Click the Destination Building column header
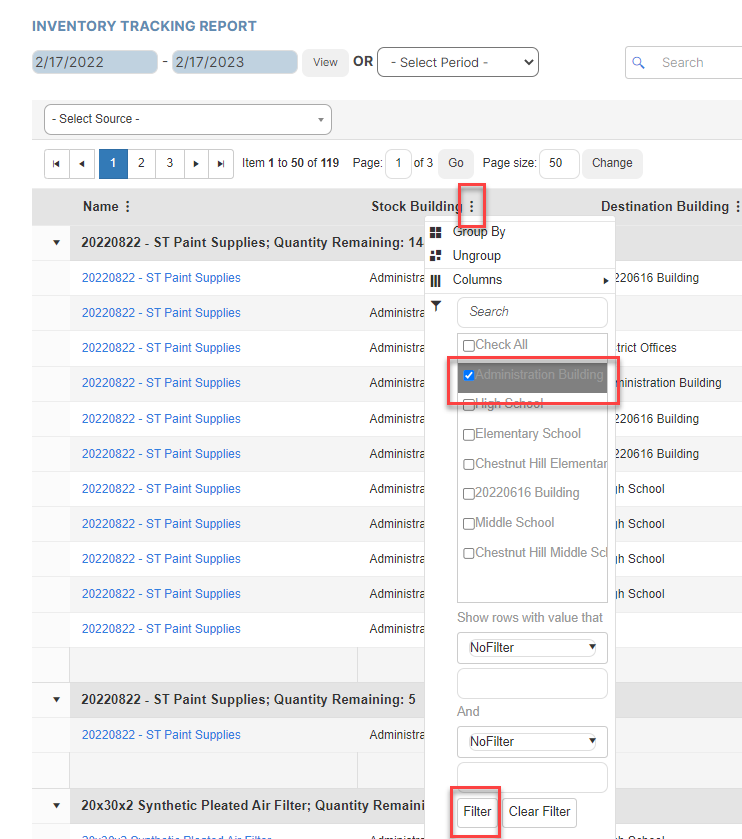Image resolution: width=742 pixels, height=839 pixels. (x=665, y=207)
